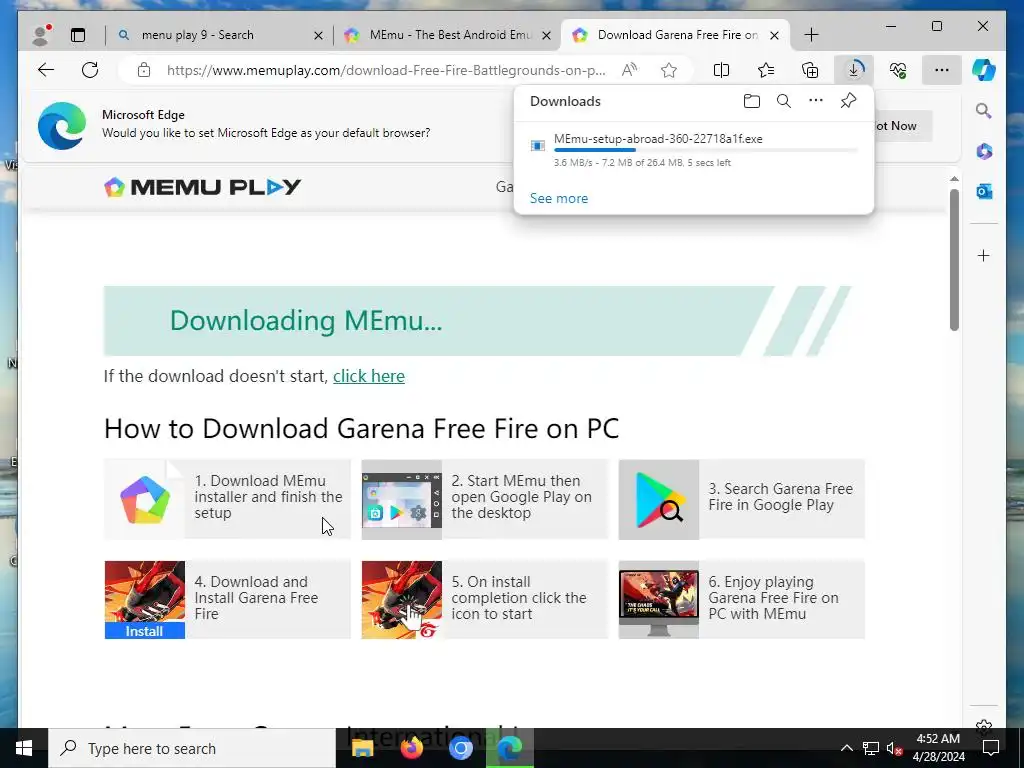Open the Windows Start menu
The image size is (1024, 768).
pos(24,748)
